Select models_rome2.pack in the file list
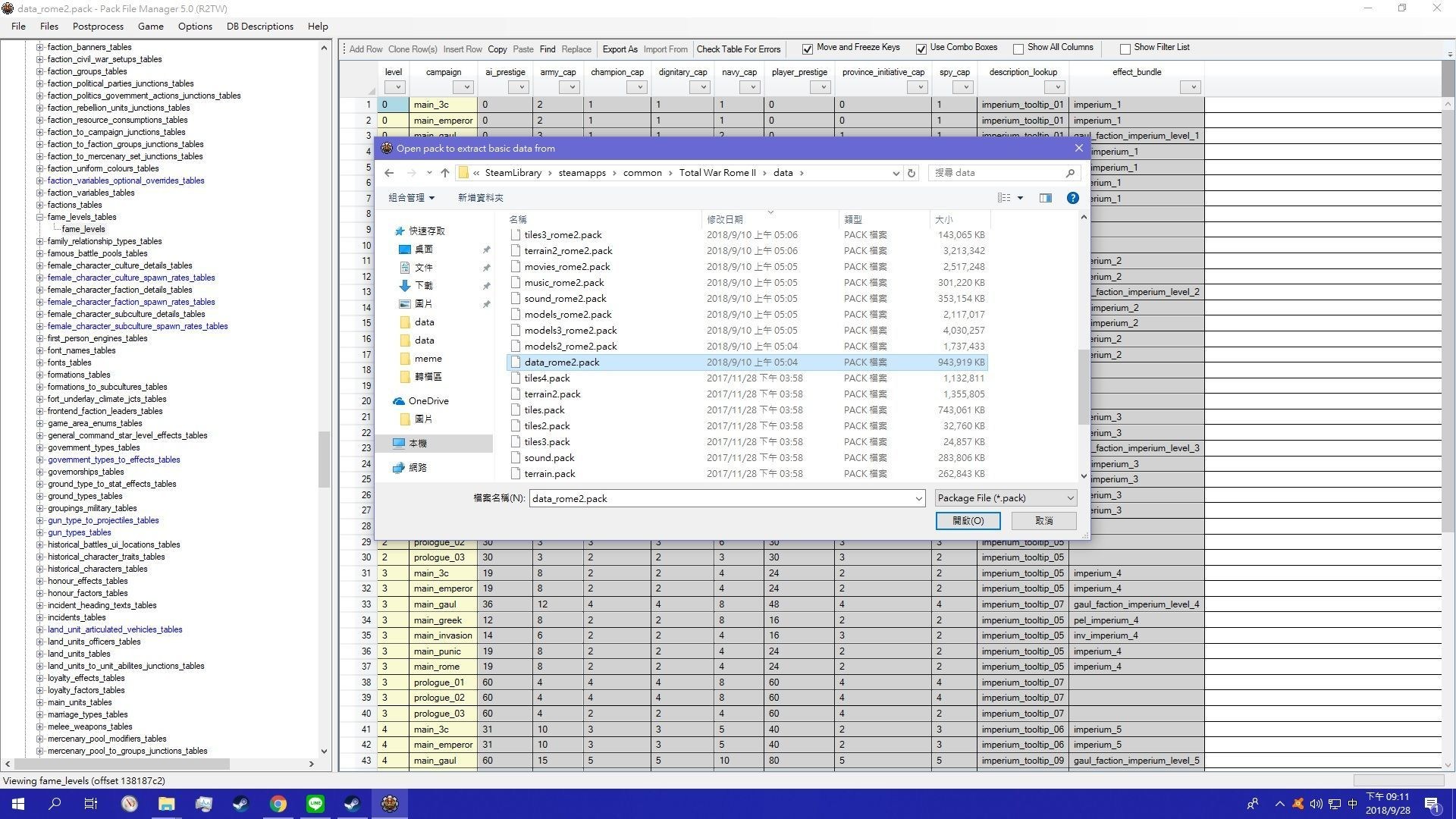 coord(568,314)
